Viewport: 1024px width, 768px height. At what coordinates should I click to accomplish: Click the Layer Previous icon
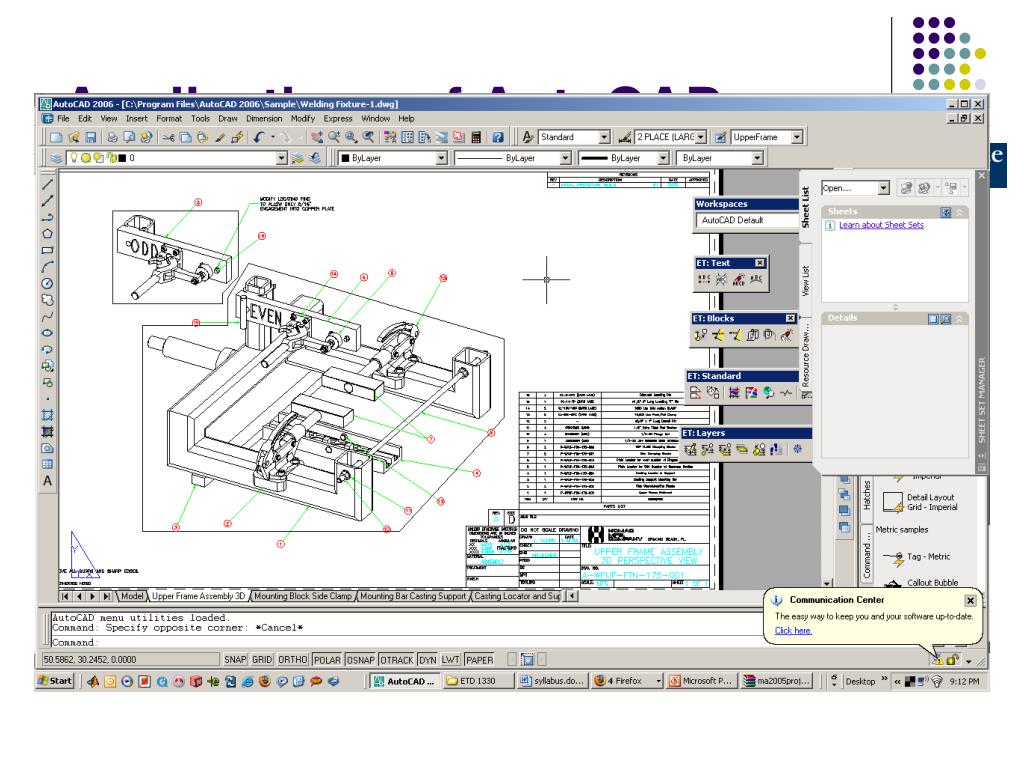click(315, 158)
